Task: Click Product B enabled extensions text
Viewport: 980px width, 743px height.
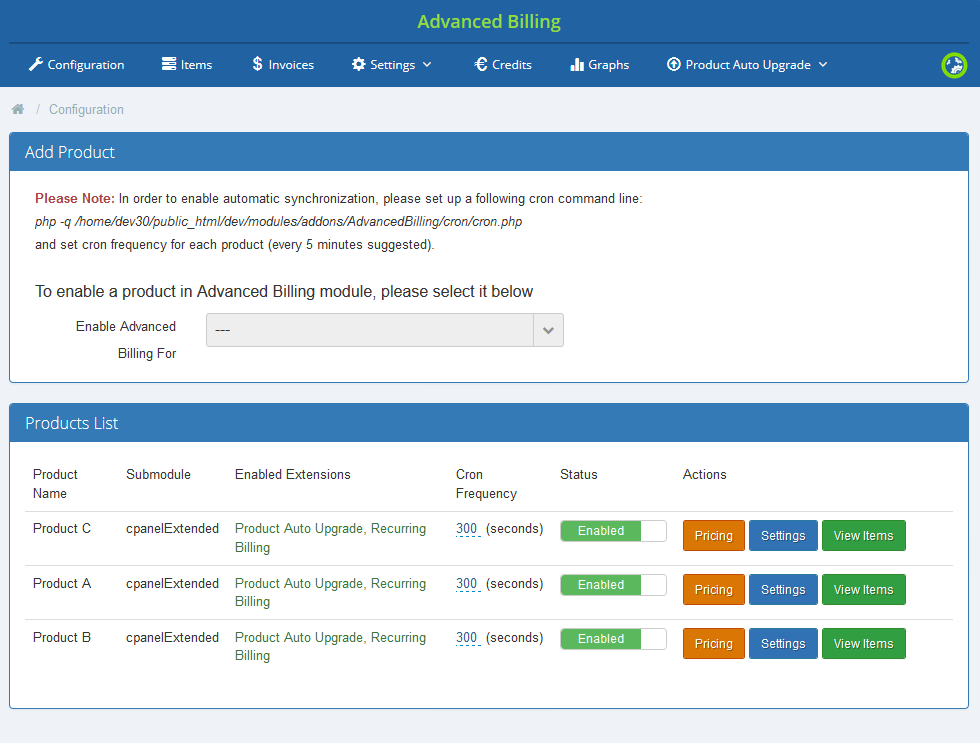Action: (330, 646)
